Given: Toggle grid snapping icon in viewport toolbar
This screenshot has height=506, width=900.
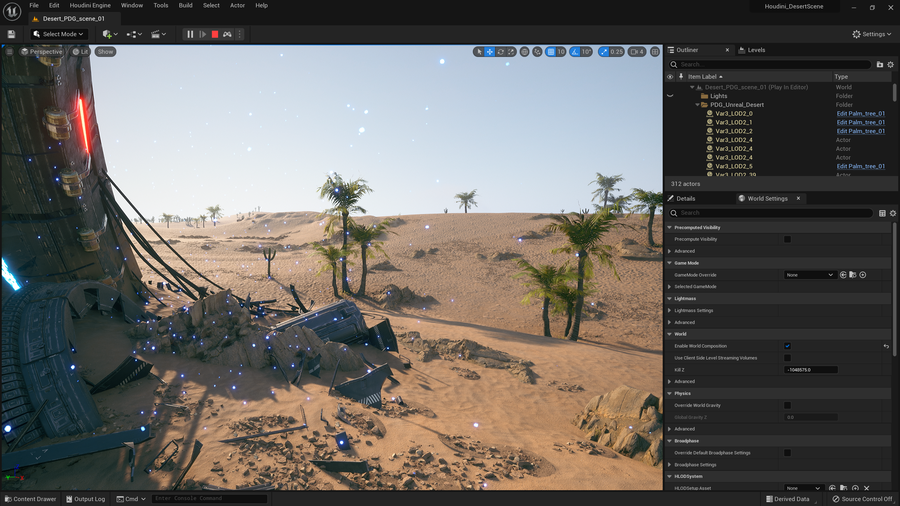Looking at the screenshot, I should click(x=549, y=51).
